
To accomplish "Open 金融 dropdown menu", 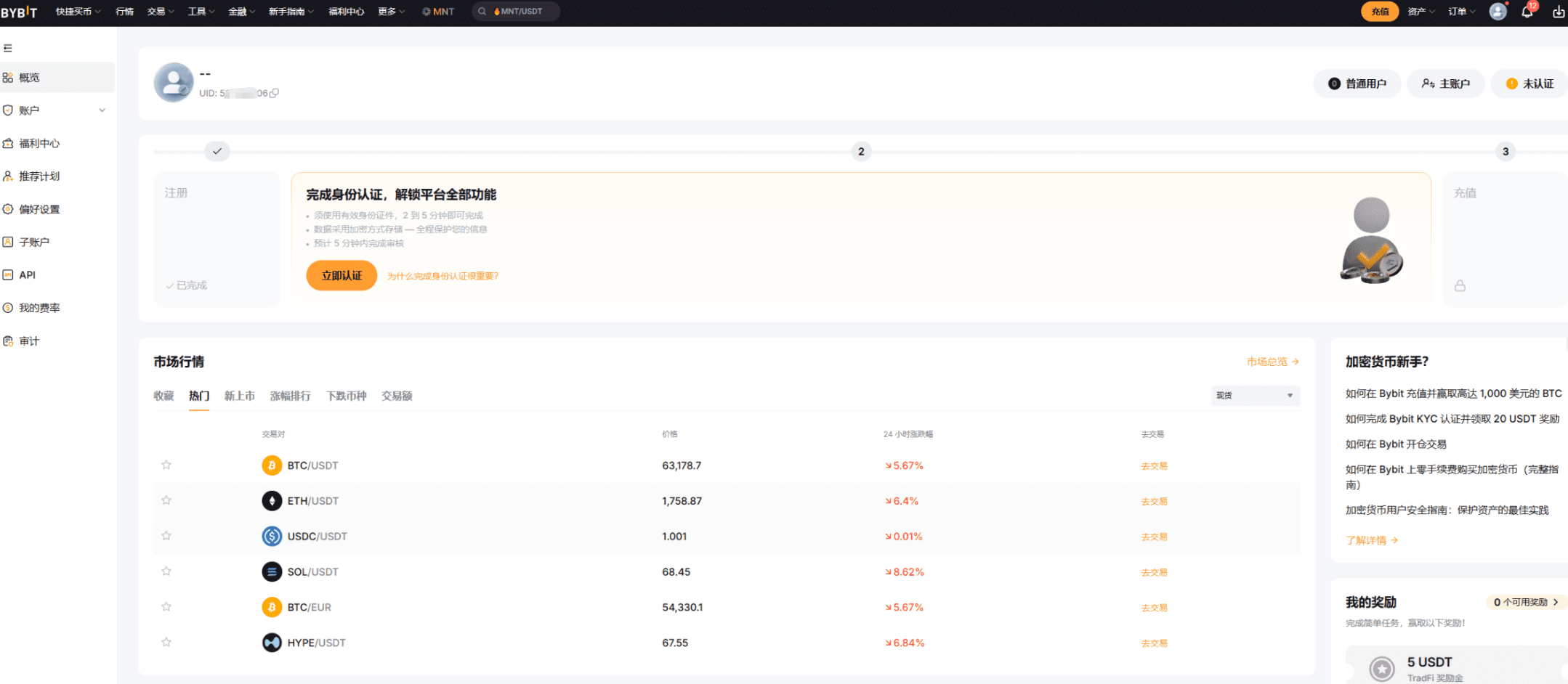I will (x=242, y=12).
